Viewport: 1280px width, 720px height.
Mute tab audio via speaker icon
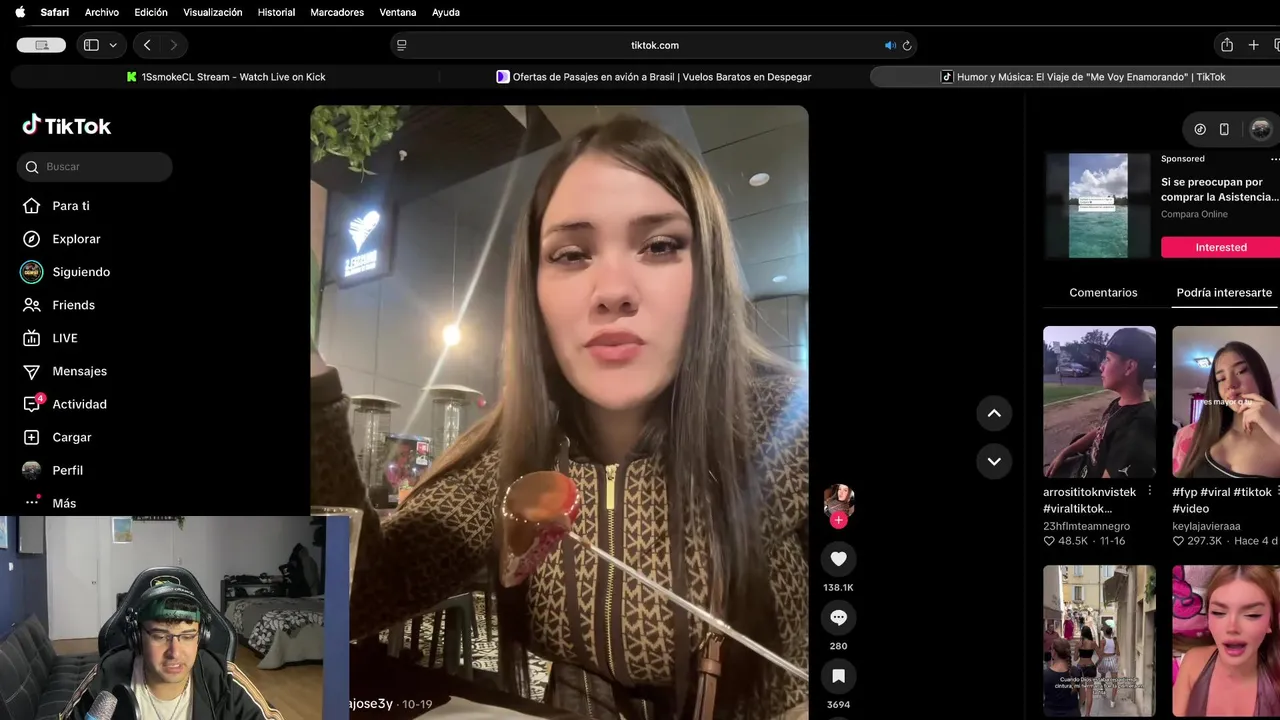point(890,45)
